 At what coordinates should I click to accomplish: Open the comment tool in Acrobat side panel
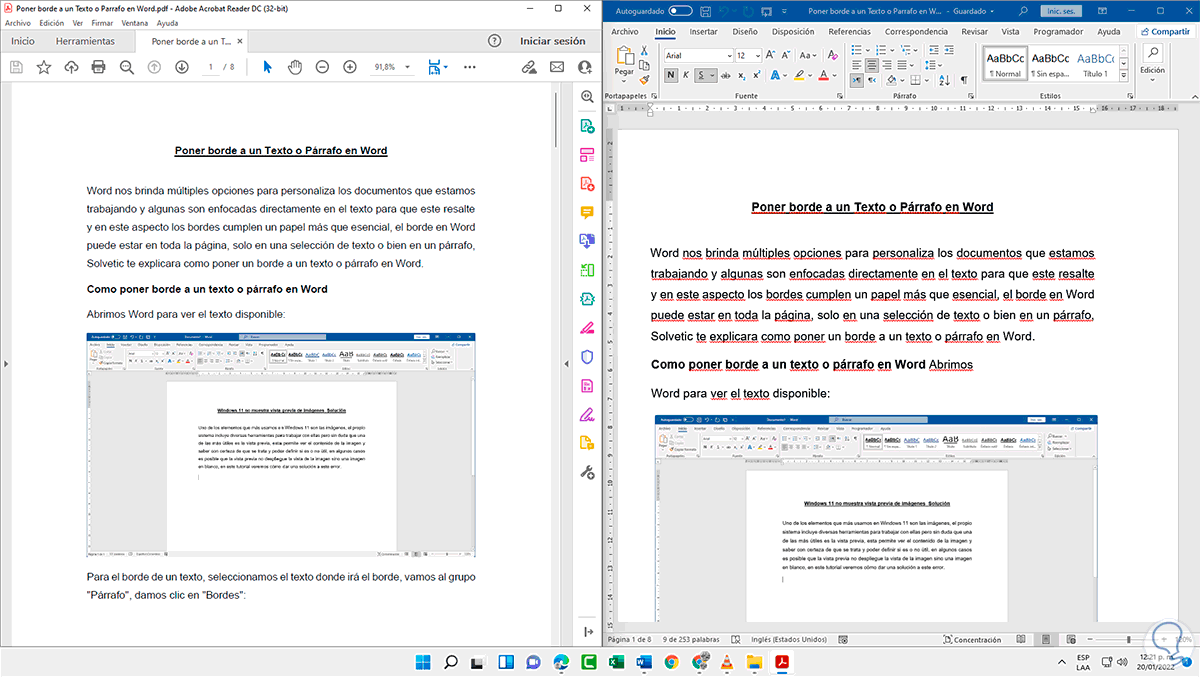587,213
